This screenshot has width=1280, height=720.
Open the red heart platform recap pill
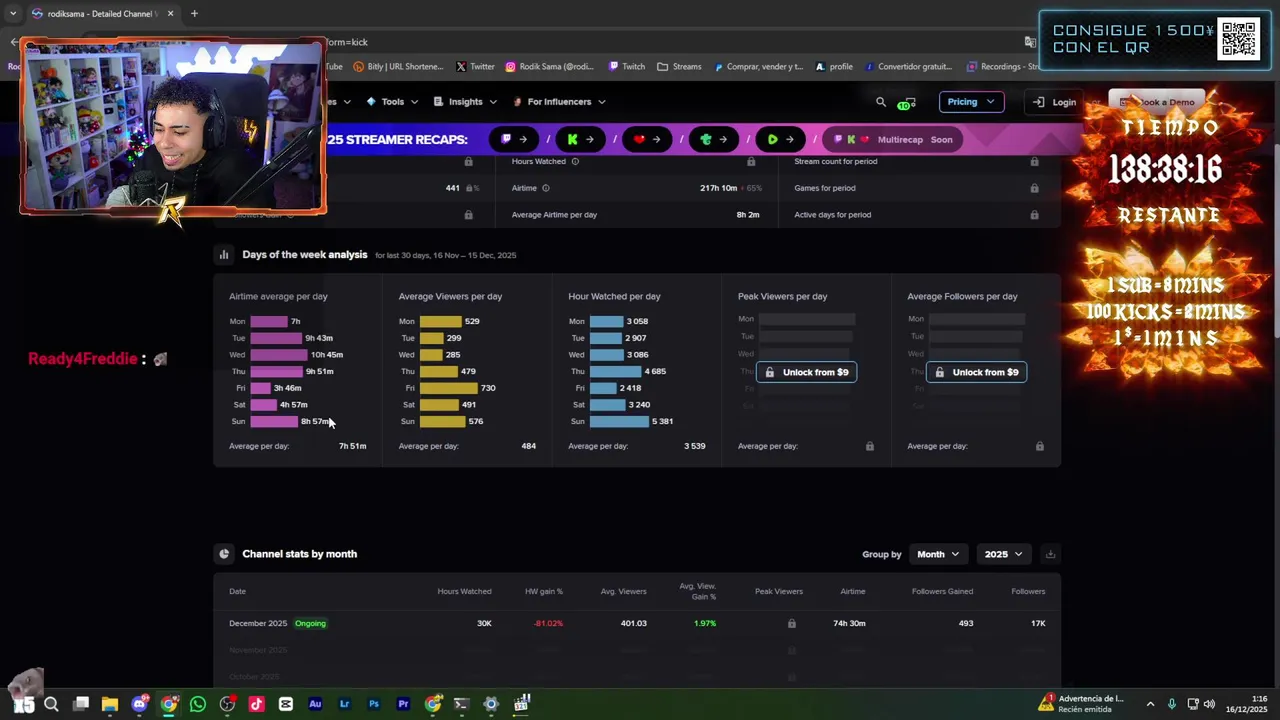coord(647,139)
